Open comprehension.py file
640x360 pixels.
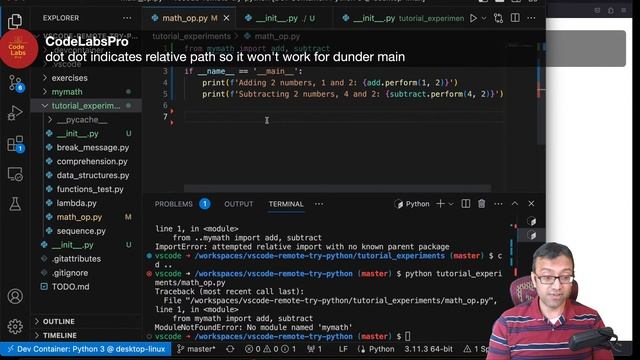[92, 162]
